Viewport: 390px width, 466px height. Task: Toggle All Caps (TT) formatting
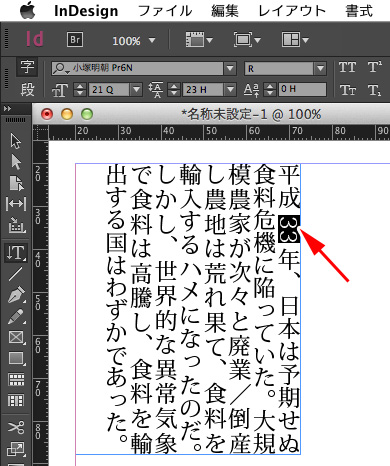[x=347, y=67]
